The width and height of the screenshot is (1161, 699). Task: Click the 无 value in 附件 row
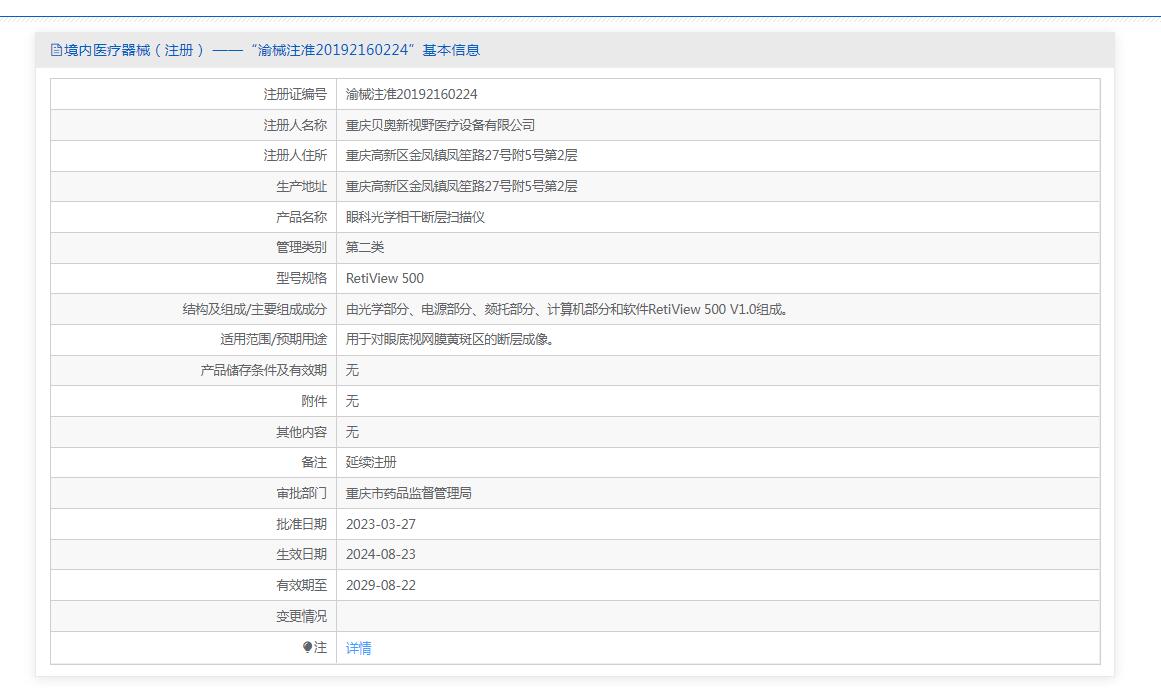[352, 401]
